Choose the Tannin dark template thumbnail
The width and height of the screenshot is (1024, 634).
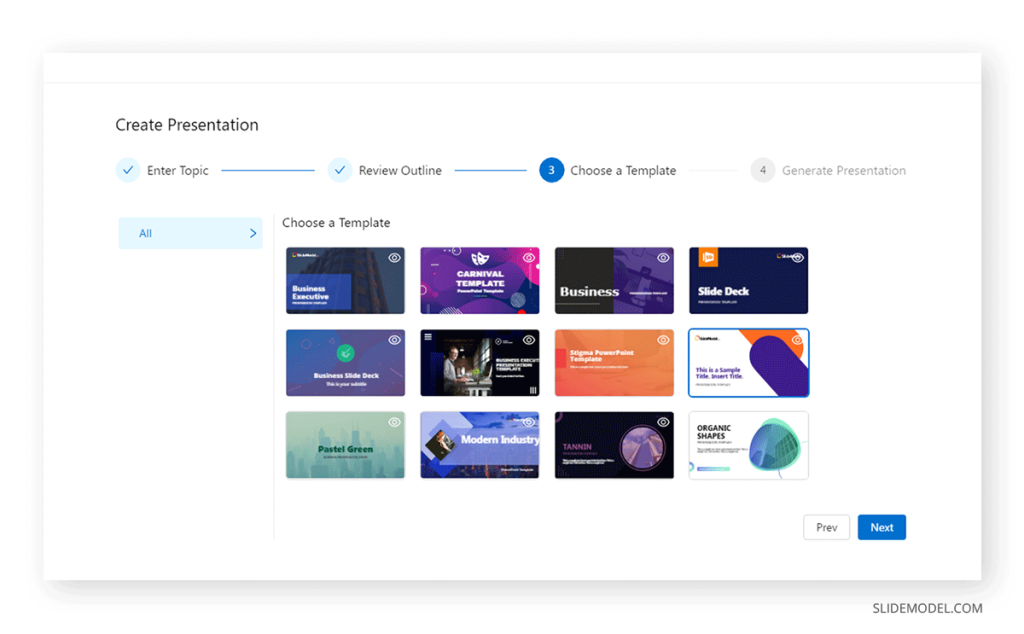point(614,446)
